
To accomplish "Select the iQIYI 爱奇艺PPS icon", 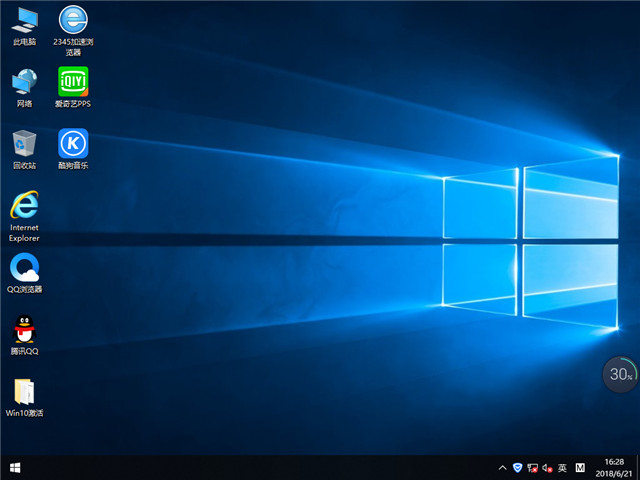I will click(x=73, y=87).
